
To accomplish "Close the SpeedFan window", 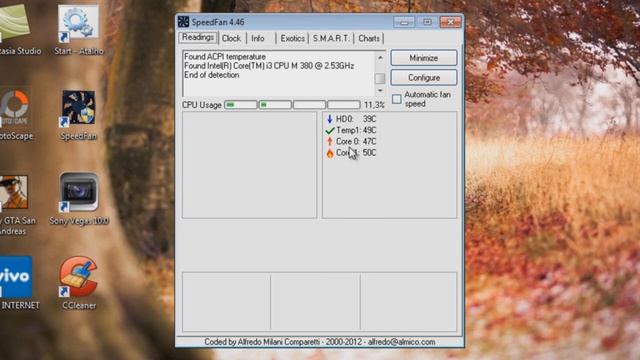I will (x=450, y=22).
